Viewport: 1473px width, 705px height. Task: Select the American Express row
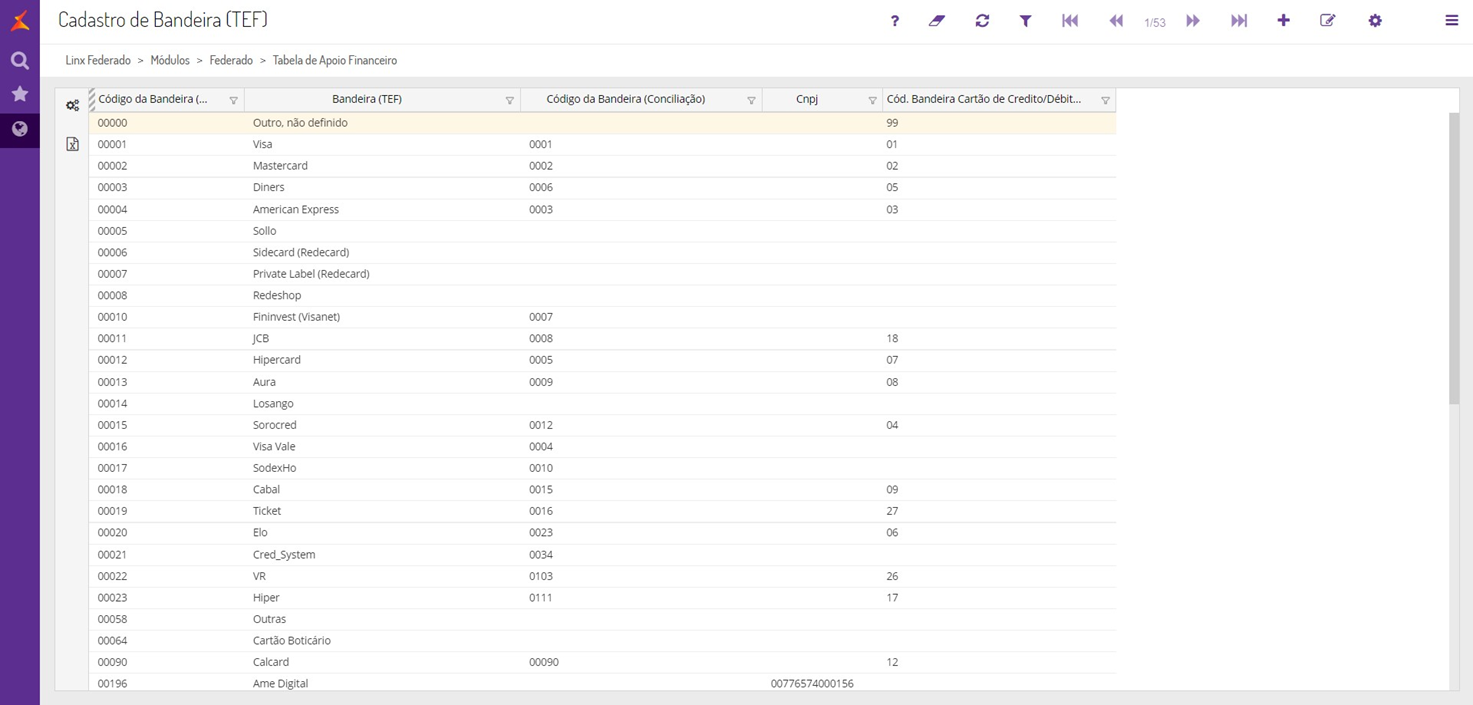[602, 209]
